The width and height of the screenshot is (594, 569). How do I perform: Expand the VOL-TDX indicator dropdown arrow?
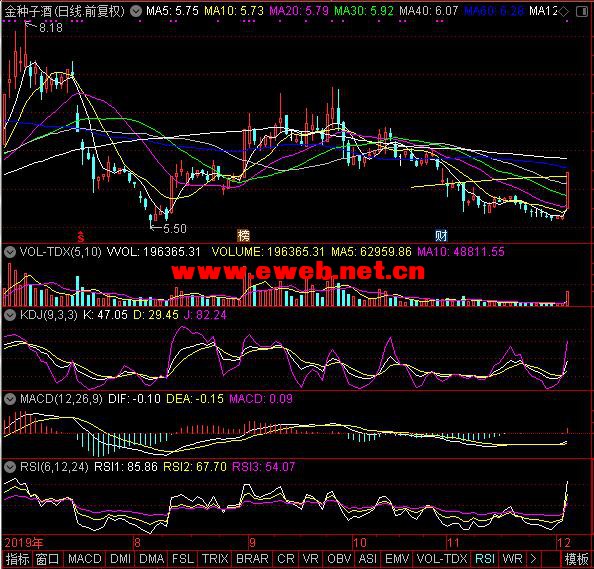tap(10, 252)
